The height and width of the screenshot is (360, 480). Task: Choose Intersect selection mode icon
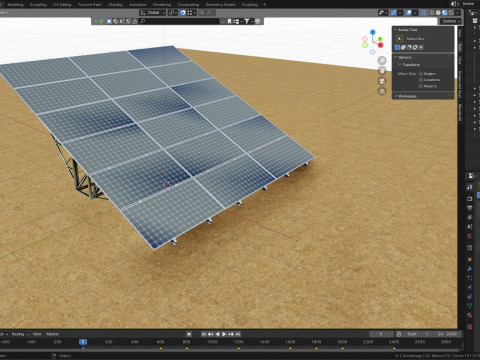421,47
